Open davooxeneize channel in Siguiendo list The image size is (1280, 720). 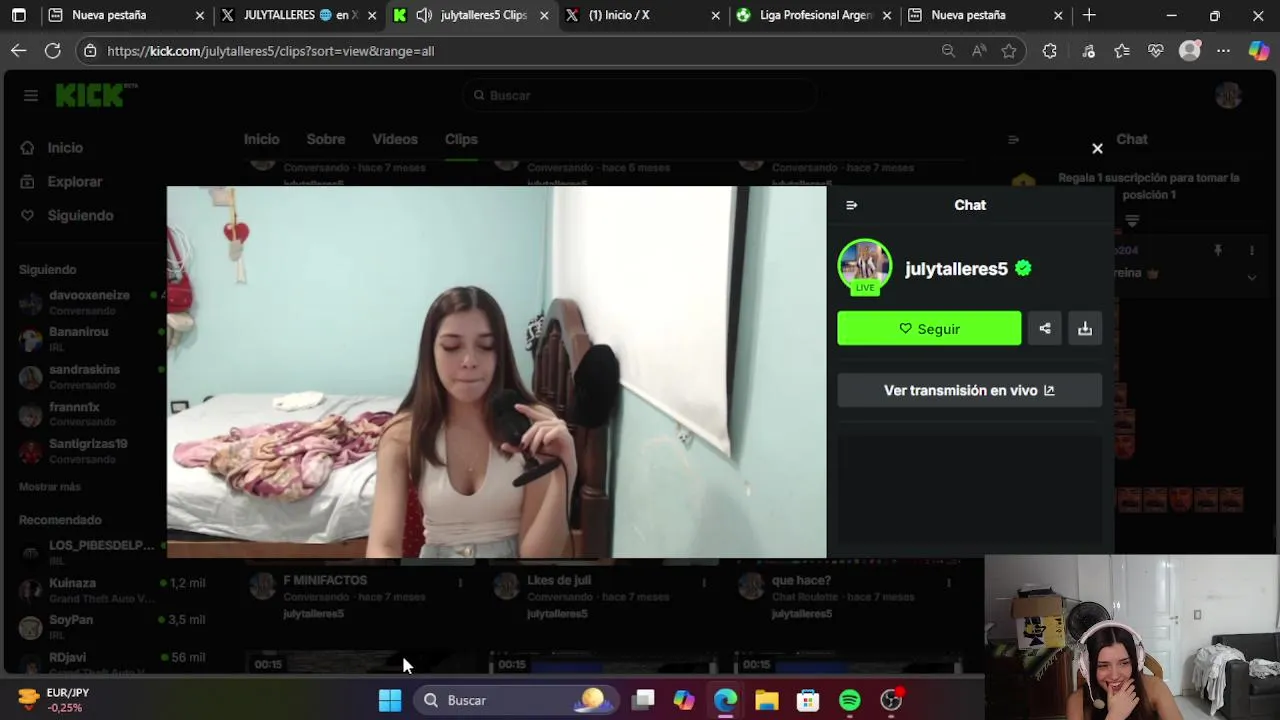click(x=90, y=302)
